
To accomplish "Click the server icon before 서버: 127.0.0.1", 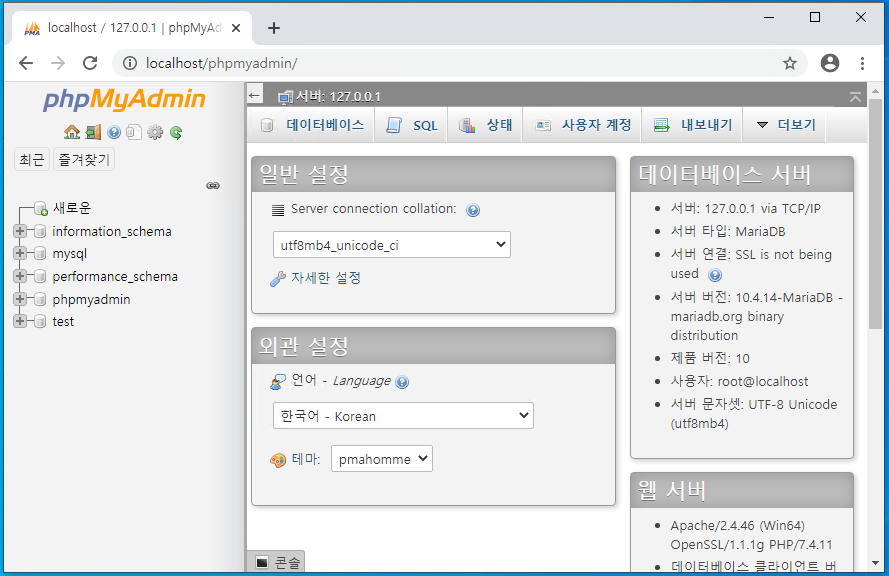I will pos(285,97).
